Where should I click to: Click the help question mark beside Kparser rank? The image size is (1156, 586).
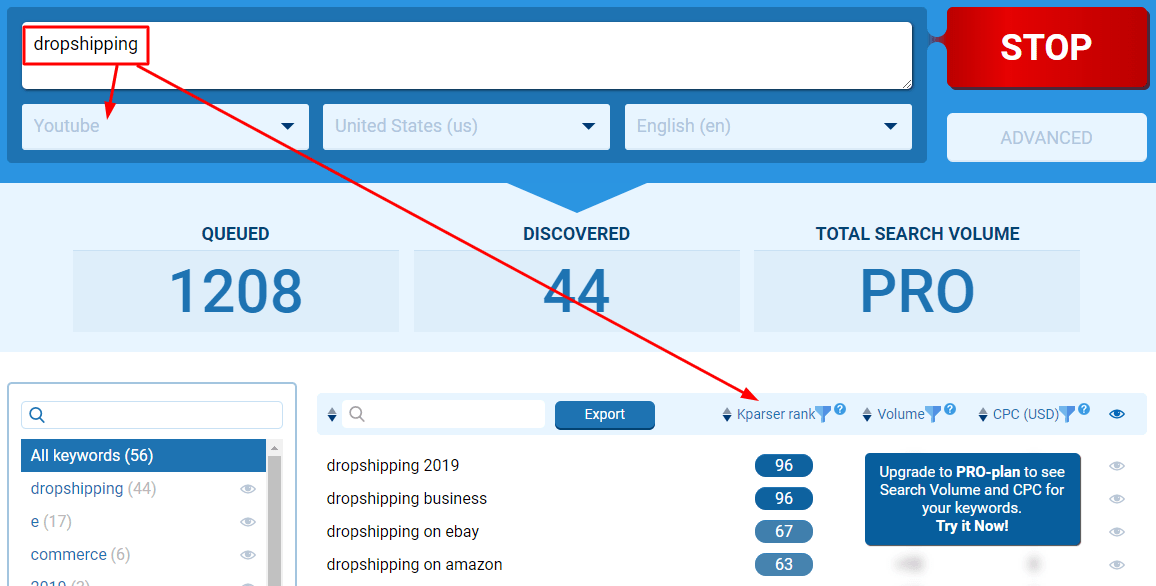[840, 409]
